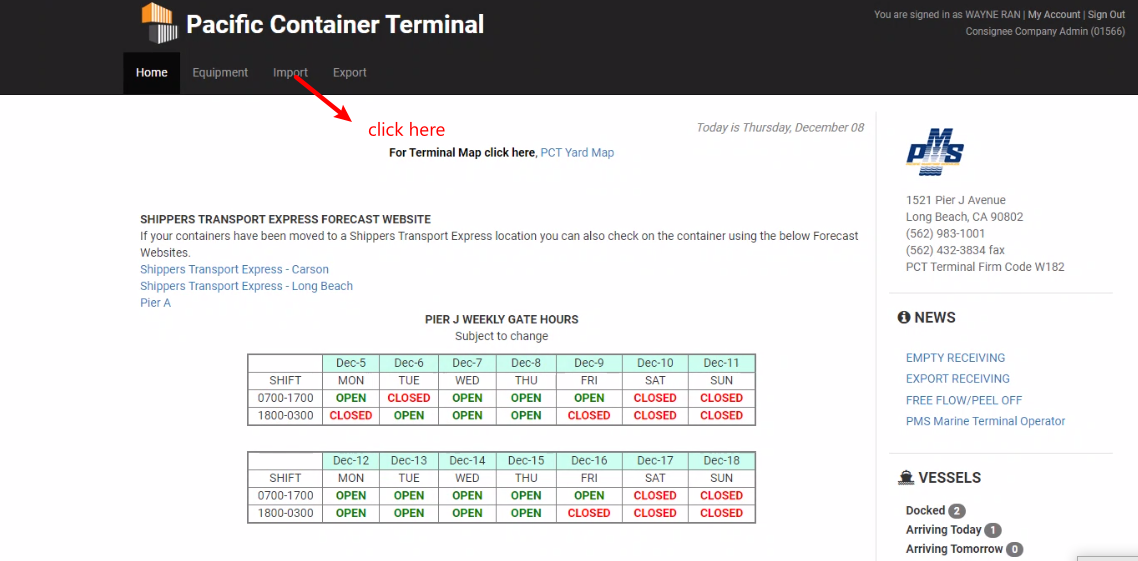Screen dimensions: 1138x561
Task: Open the Export menu
Action: point(350,73)
